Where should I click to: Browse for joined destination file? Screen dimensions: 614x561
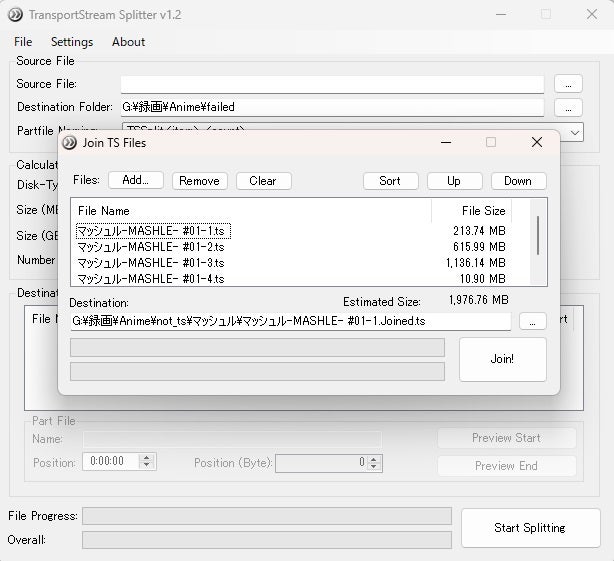pyautogui.click(x=533, y=321)
